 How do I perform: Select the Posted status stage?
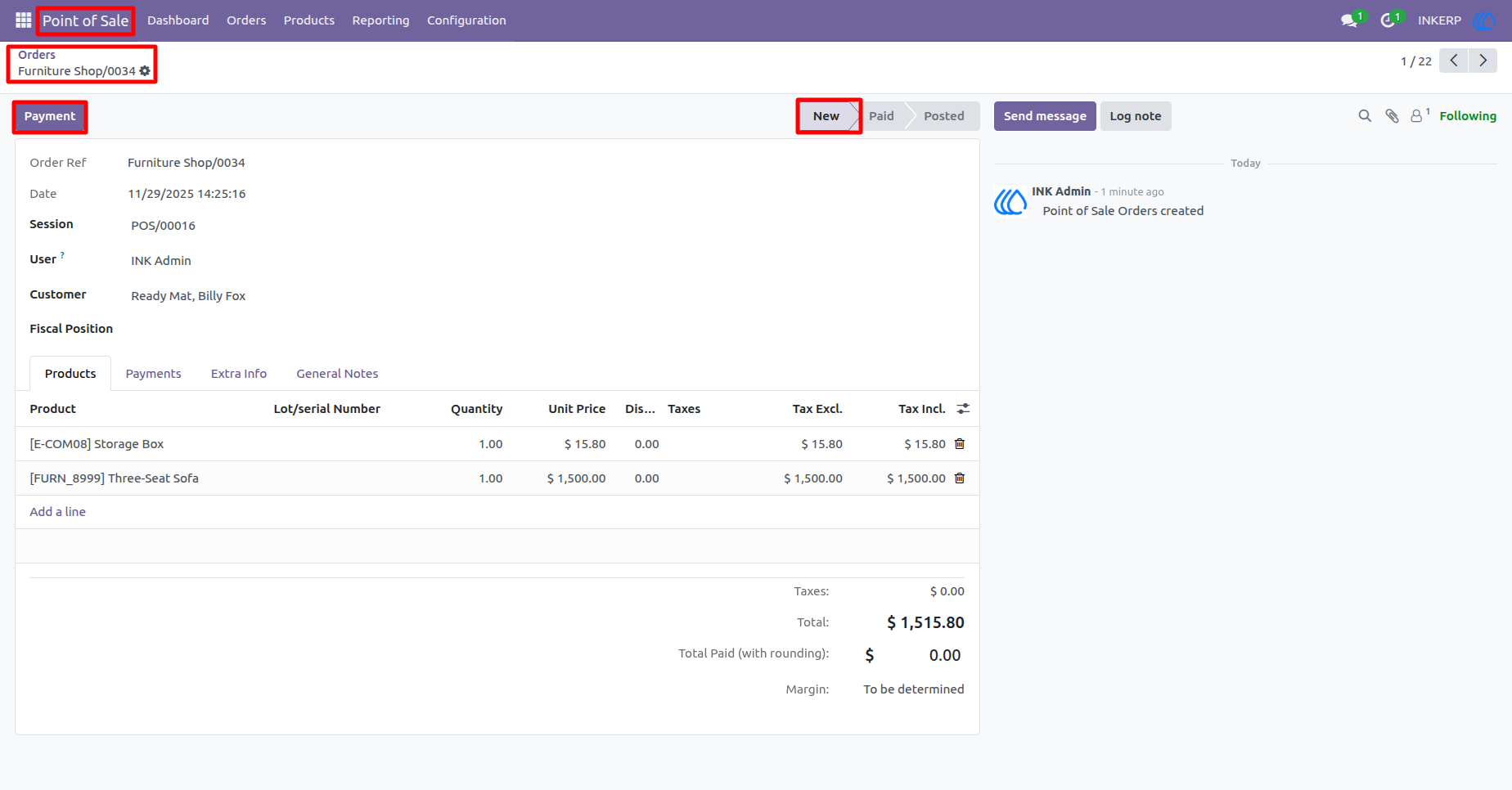[944, 116]
